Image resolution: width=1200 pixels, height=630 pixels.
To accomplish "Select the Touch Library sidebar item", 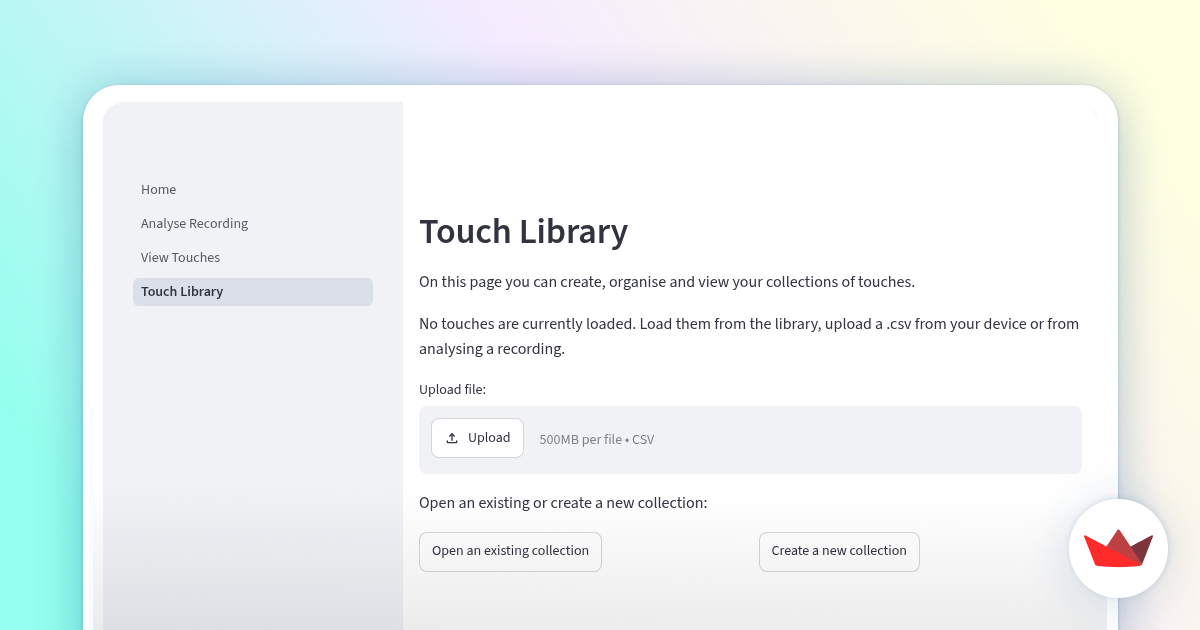I will coord(253,292).
